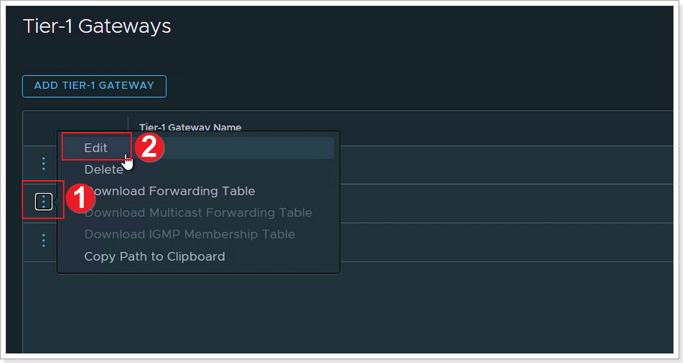Screen dimensions: 683x363
Task: Click the red circle annotation numbered 2
Action: (149, 147)
